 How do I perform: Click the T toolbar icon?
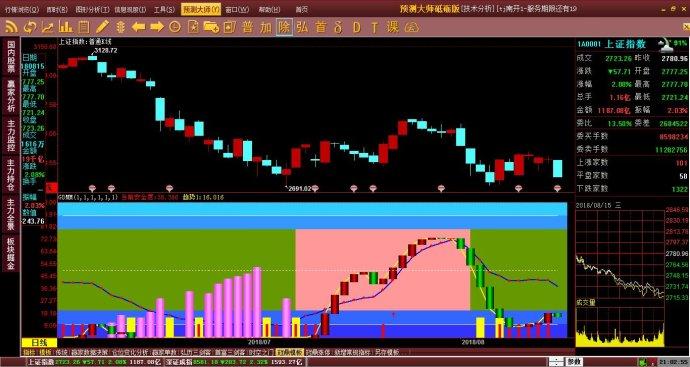(374, 27)
